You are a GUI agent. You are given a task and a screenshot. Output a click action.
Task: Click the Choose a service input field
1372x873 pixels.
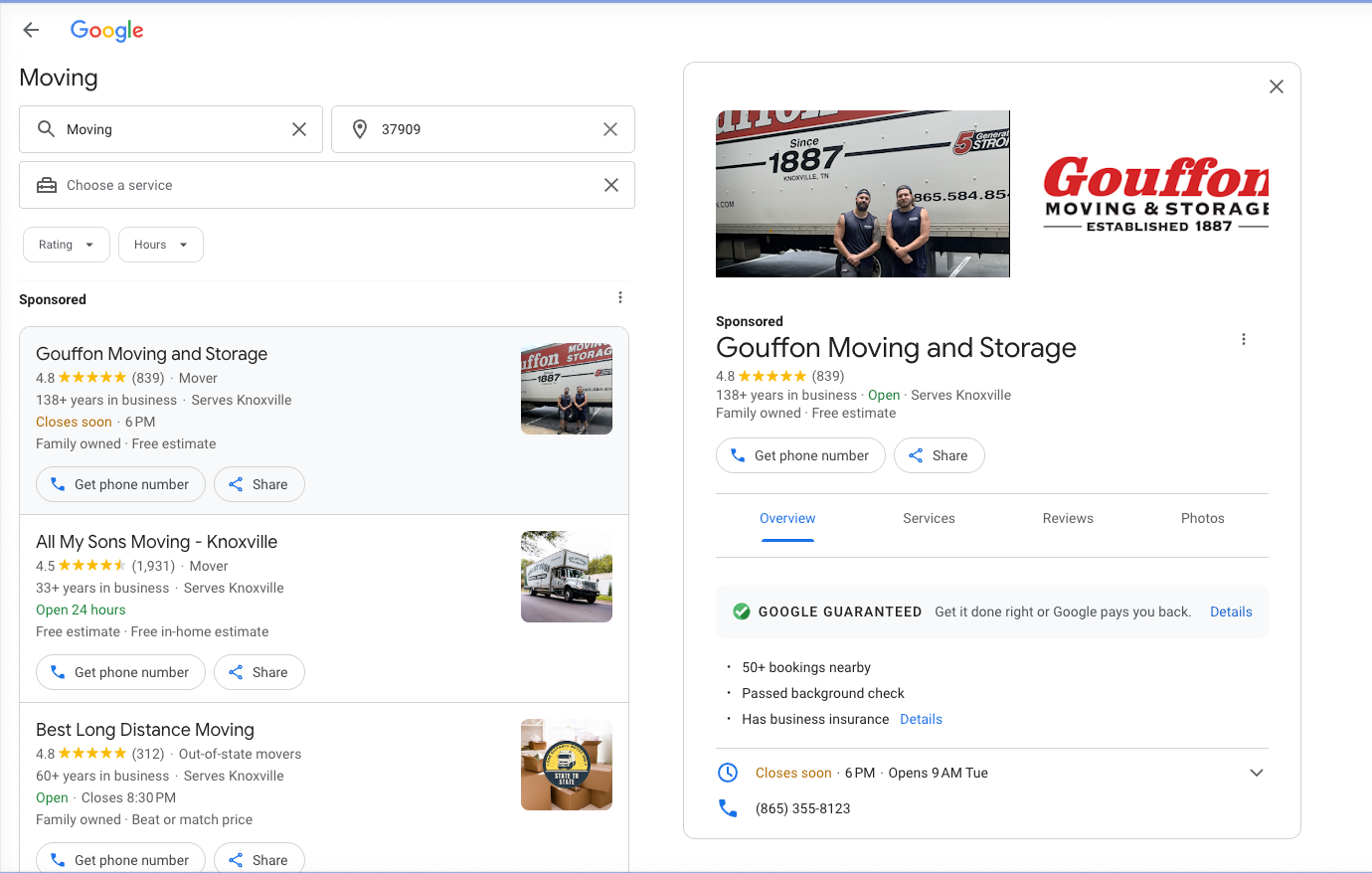click(327, 185)
